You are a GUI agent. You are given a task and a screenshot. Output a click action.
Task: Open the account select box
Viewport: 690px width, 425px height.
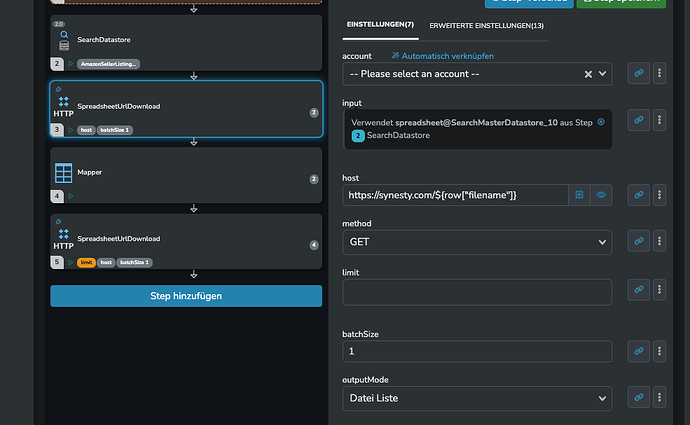(x=477, y=74)
